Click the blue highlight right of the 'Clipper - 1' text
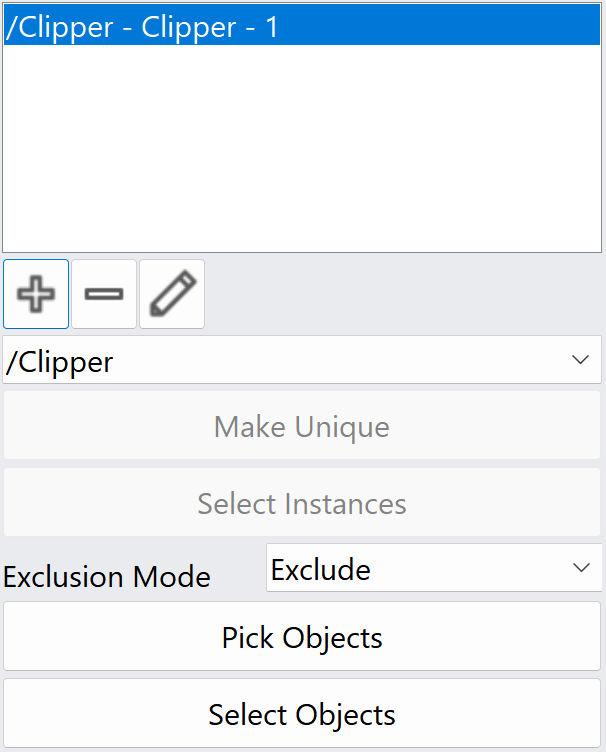This screenshot has height=752, width=606. (x=439, y=26)
